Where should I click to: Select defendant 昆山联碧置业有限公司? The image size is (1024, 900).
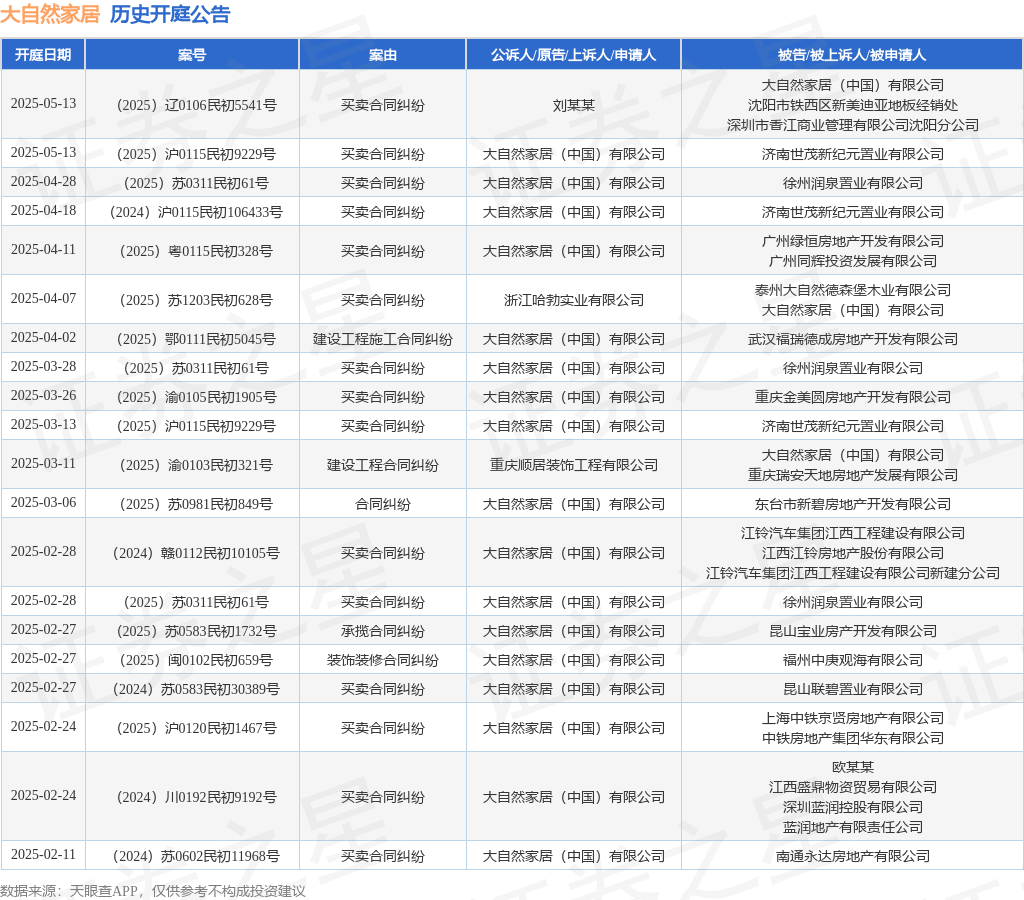[x=852, y=689]
